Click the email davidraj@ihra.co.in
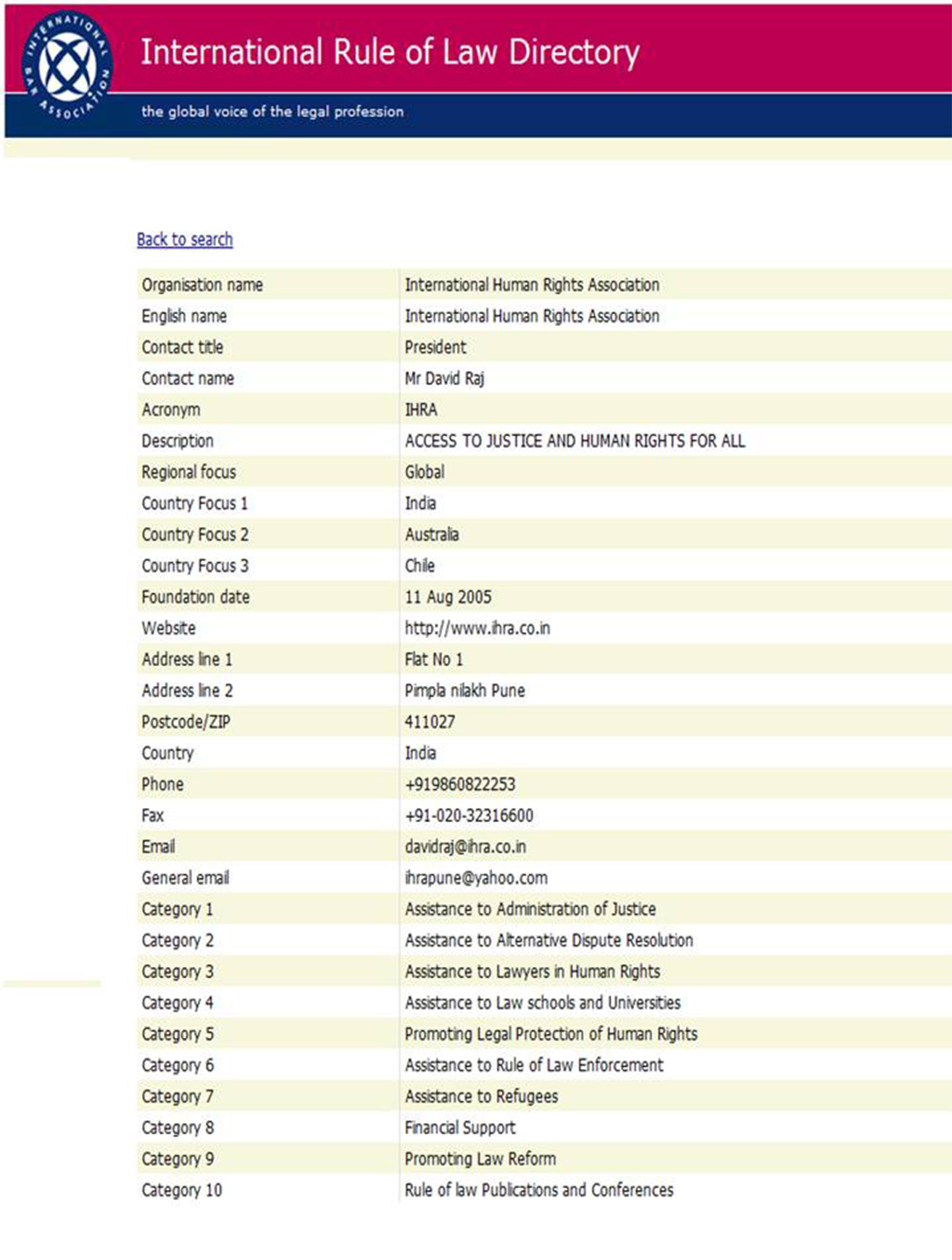952x1260 pixels. point(465,847)
